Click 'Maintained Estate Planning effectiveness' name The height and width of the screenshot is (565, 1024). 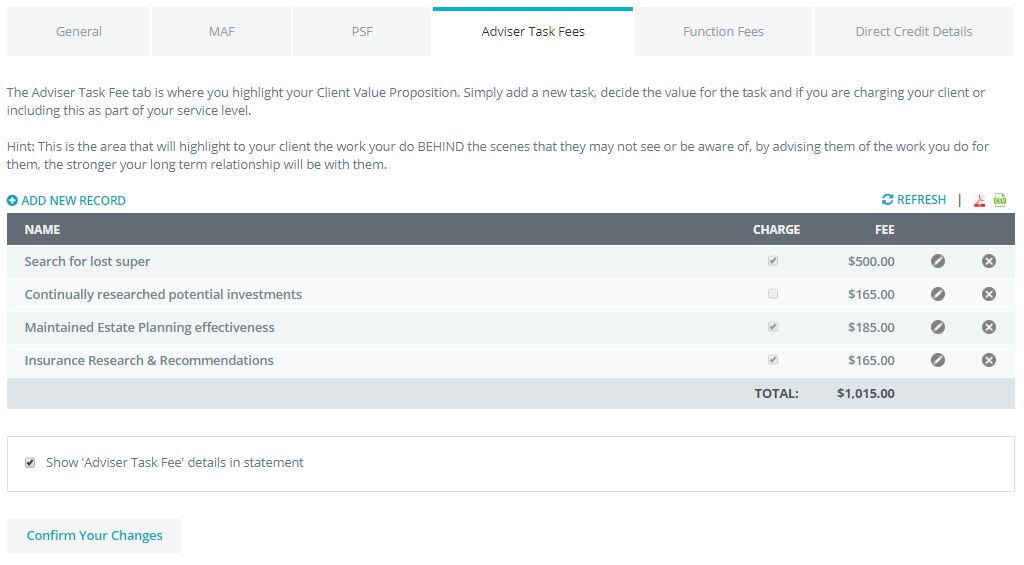click(x=150, y=327)
